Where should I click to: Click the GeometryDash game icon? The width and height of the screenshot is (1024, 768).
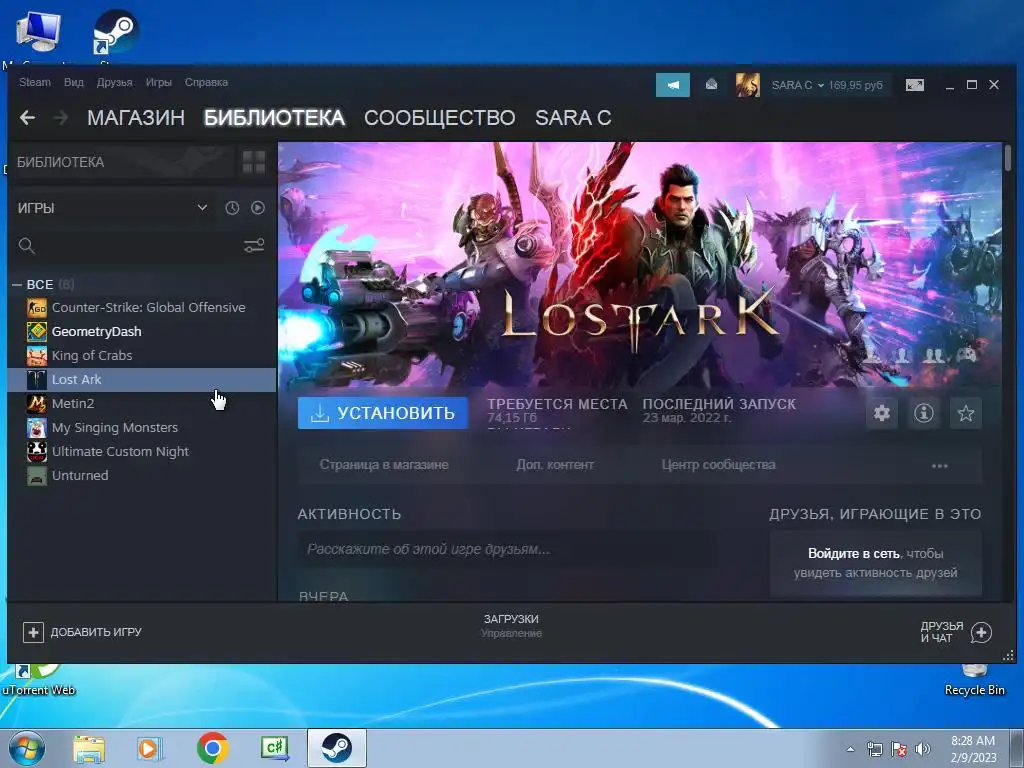point(37,332)
